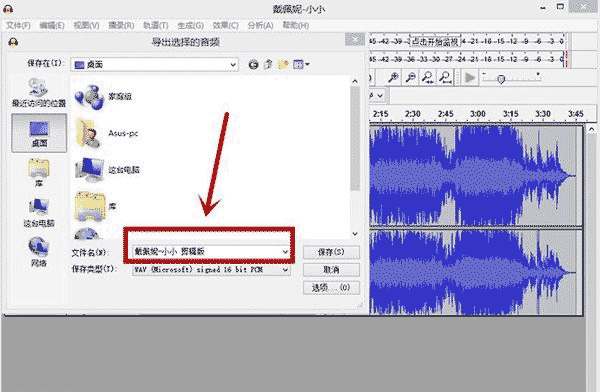600x392 pixels.
Task: Select the Asus-pc folder in file list
Action: 106,133
